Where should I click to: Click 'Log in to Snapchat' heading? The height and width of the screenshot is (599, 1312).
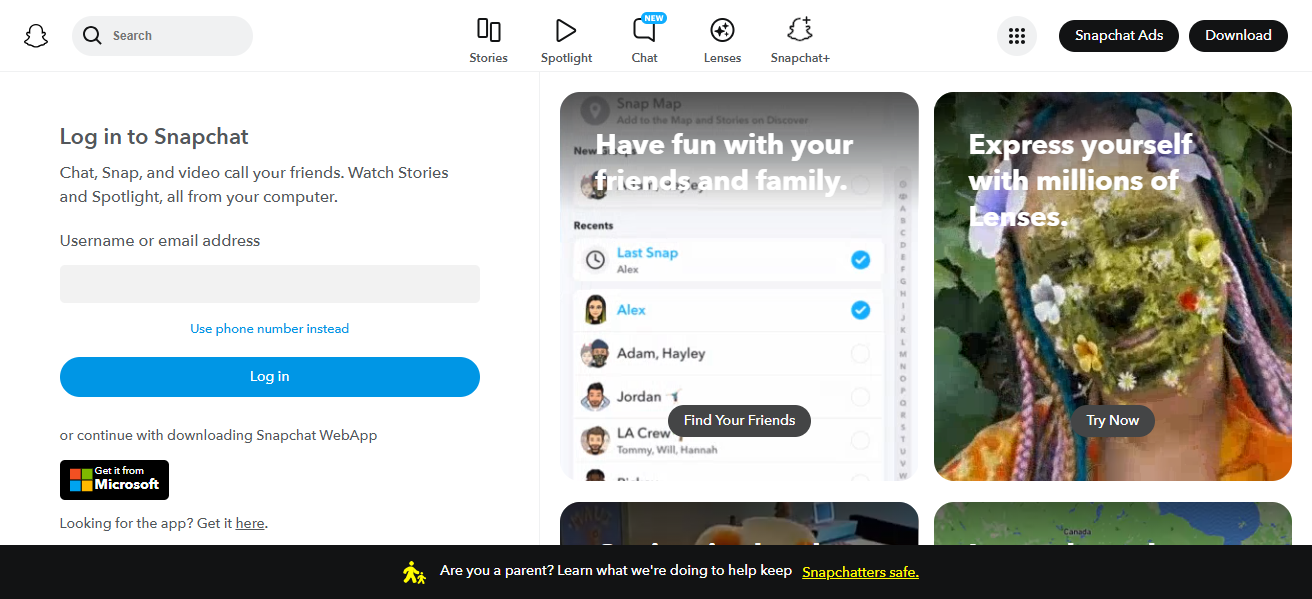pos(154,137)
